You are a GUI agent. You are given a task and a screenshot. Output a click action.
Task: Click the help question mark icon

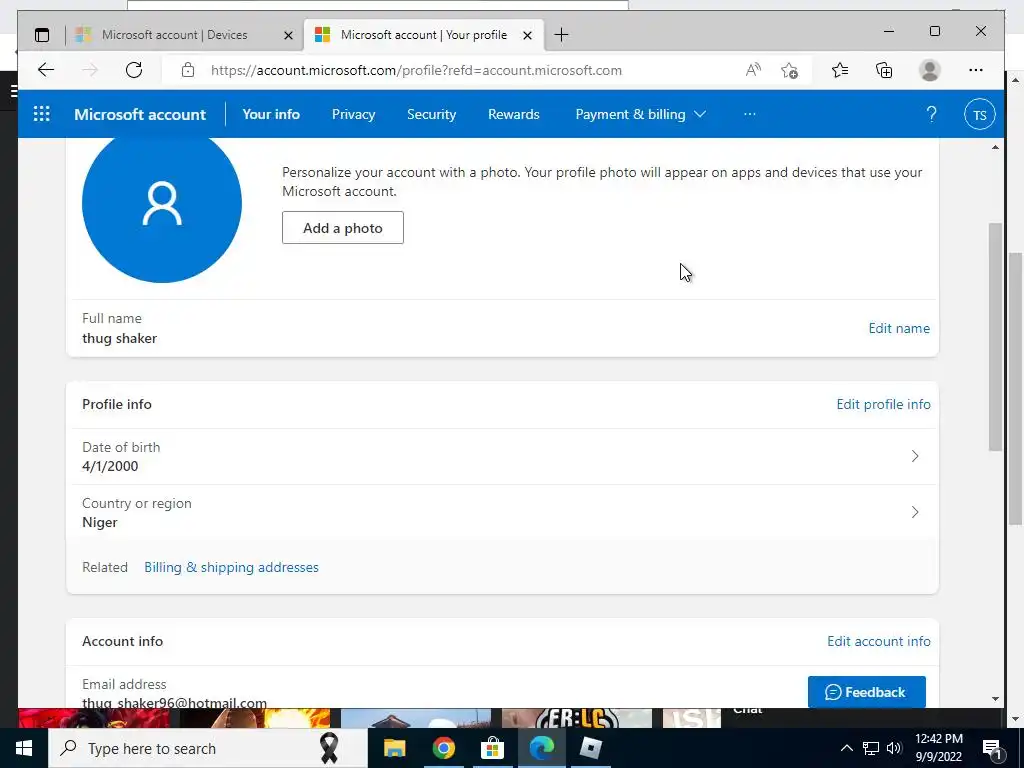coord(932,114)
